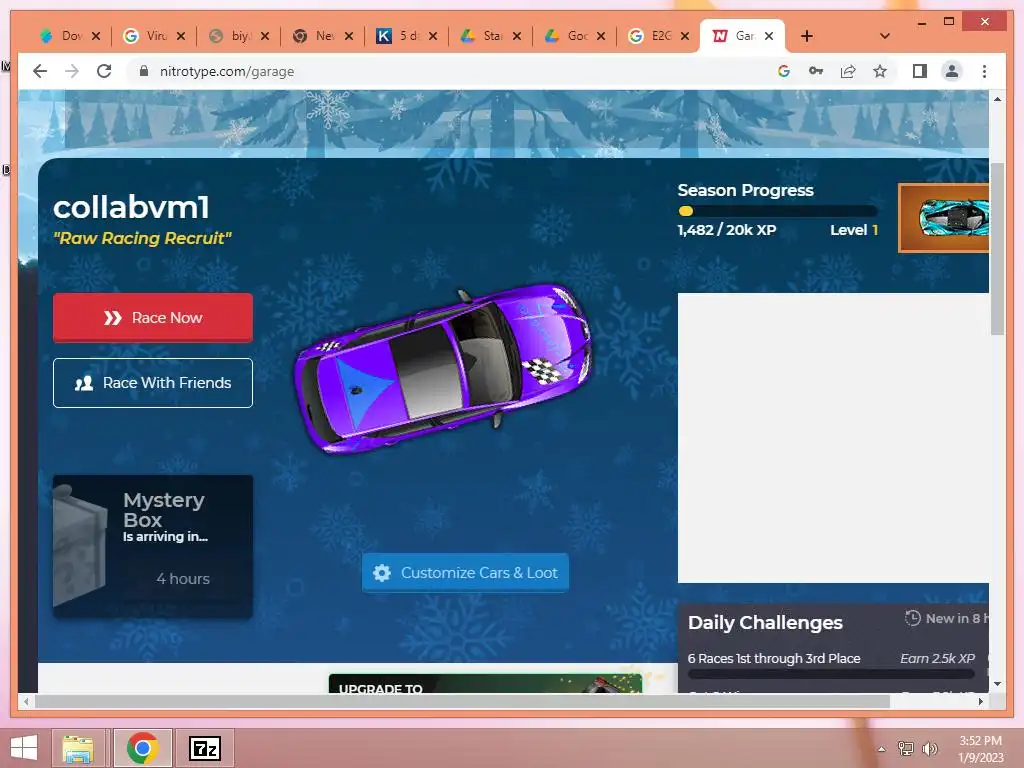Click the horizontal page scrollbar

pyautogui.click(x=462, y=701)
